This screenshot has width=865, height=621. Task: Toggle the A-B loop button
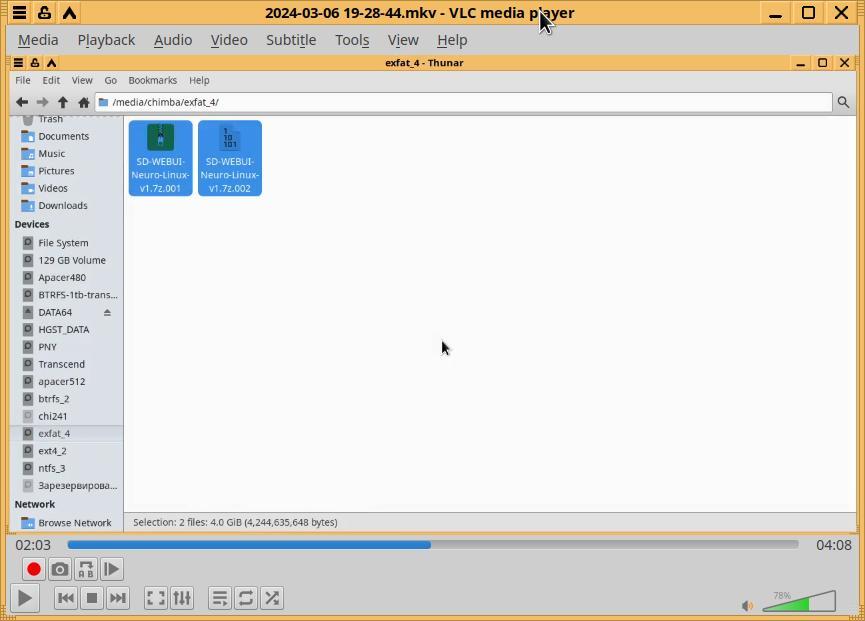click(x=86, y=569)
